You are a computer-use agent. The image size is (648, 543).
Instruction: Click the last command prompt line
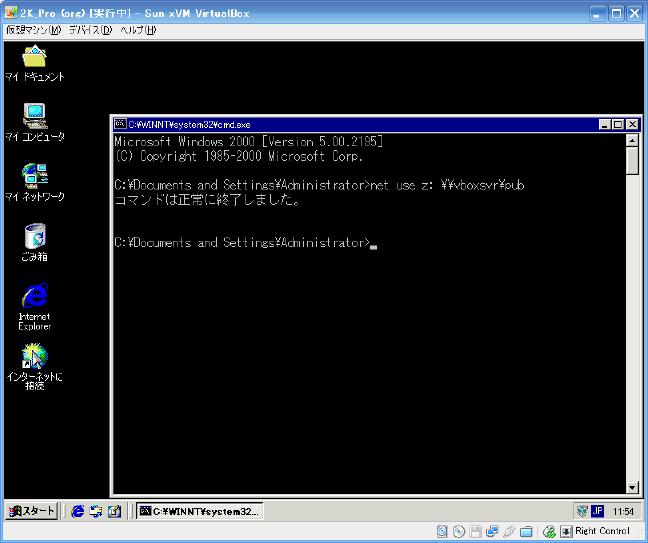246,243
